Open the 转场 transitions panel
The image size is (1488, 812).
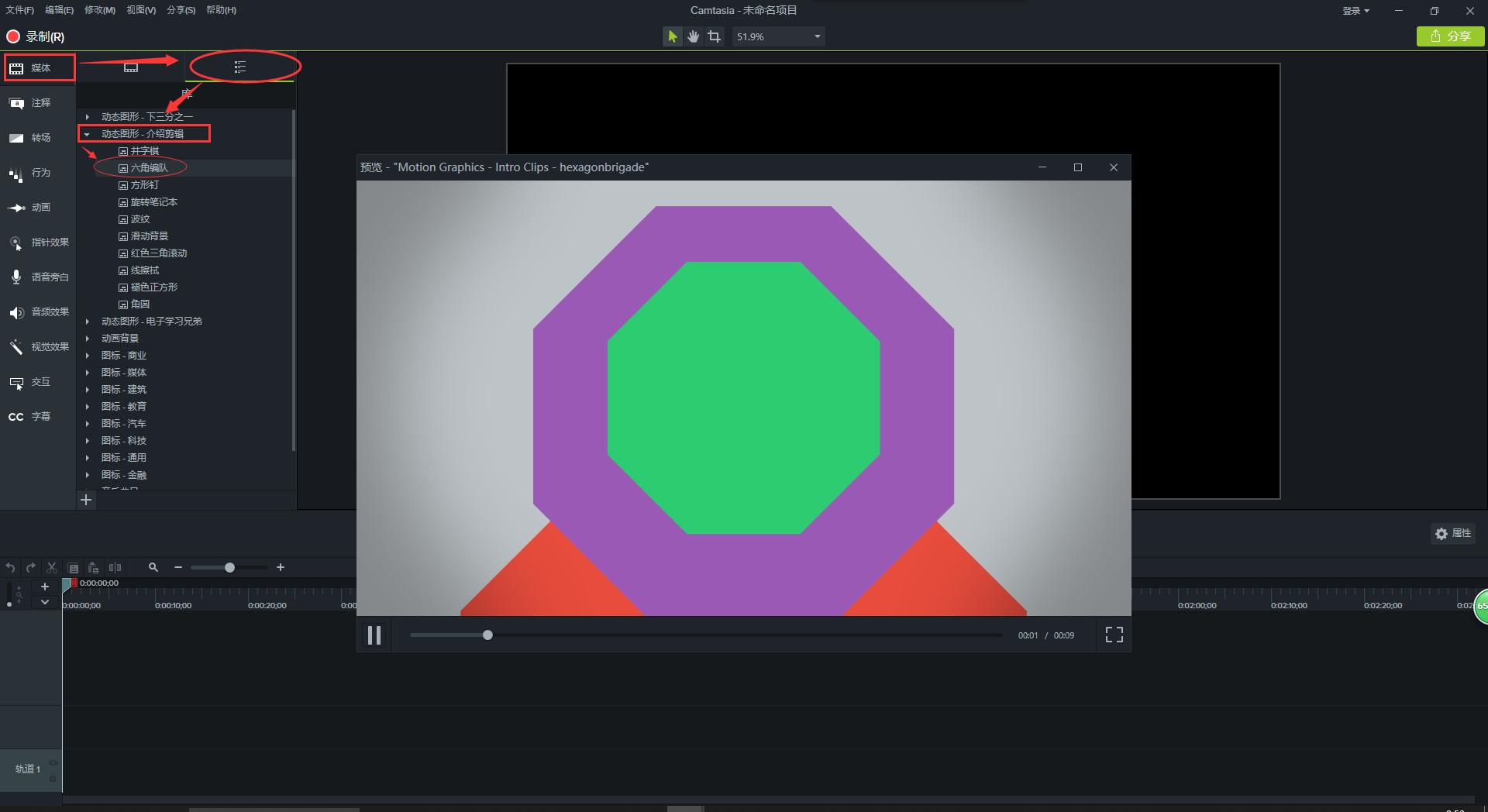pos(39,138)
